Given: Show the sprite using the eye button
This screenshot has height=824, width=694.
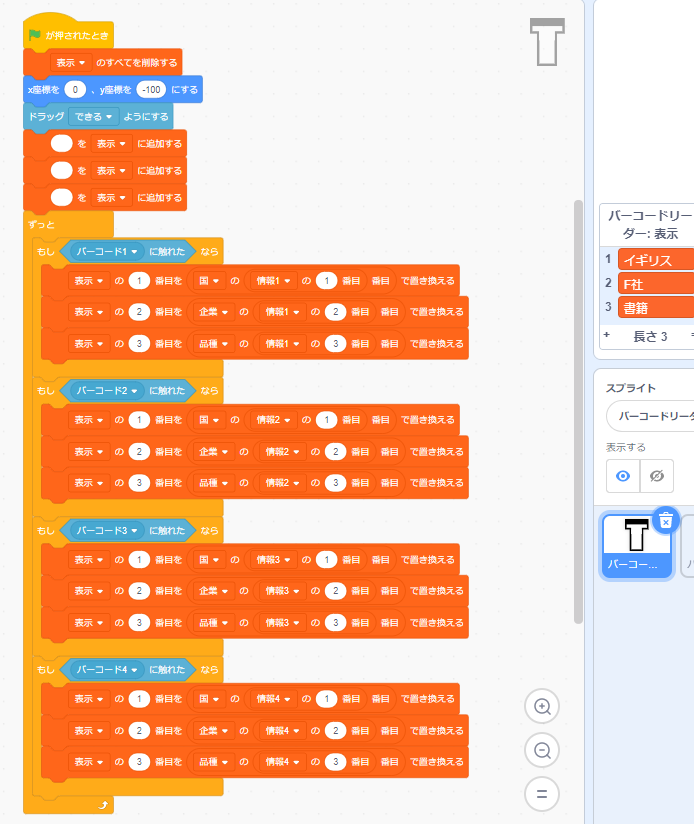Looking at the screenshot, I should point(623,477).
